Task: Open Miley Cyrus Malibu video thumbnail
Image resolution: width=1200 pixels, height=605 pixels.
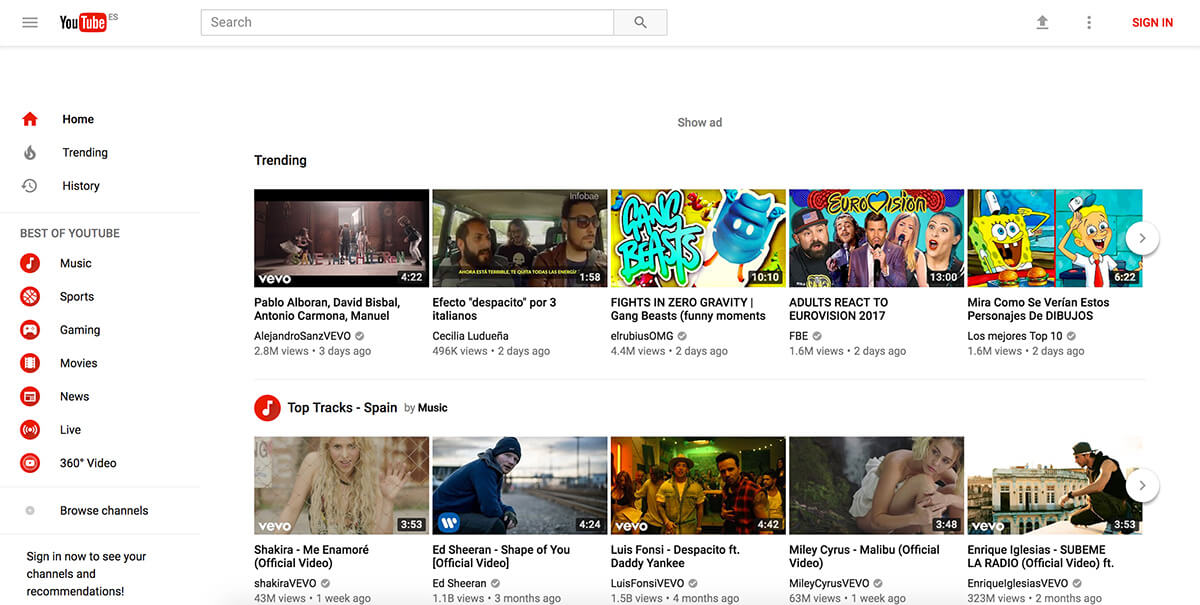Action: click(876, 486)
